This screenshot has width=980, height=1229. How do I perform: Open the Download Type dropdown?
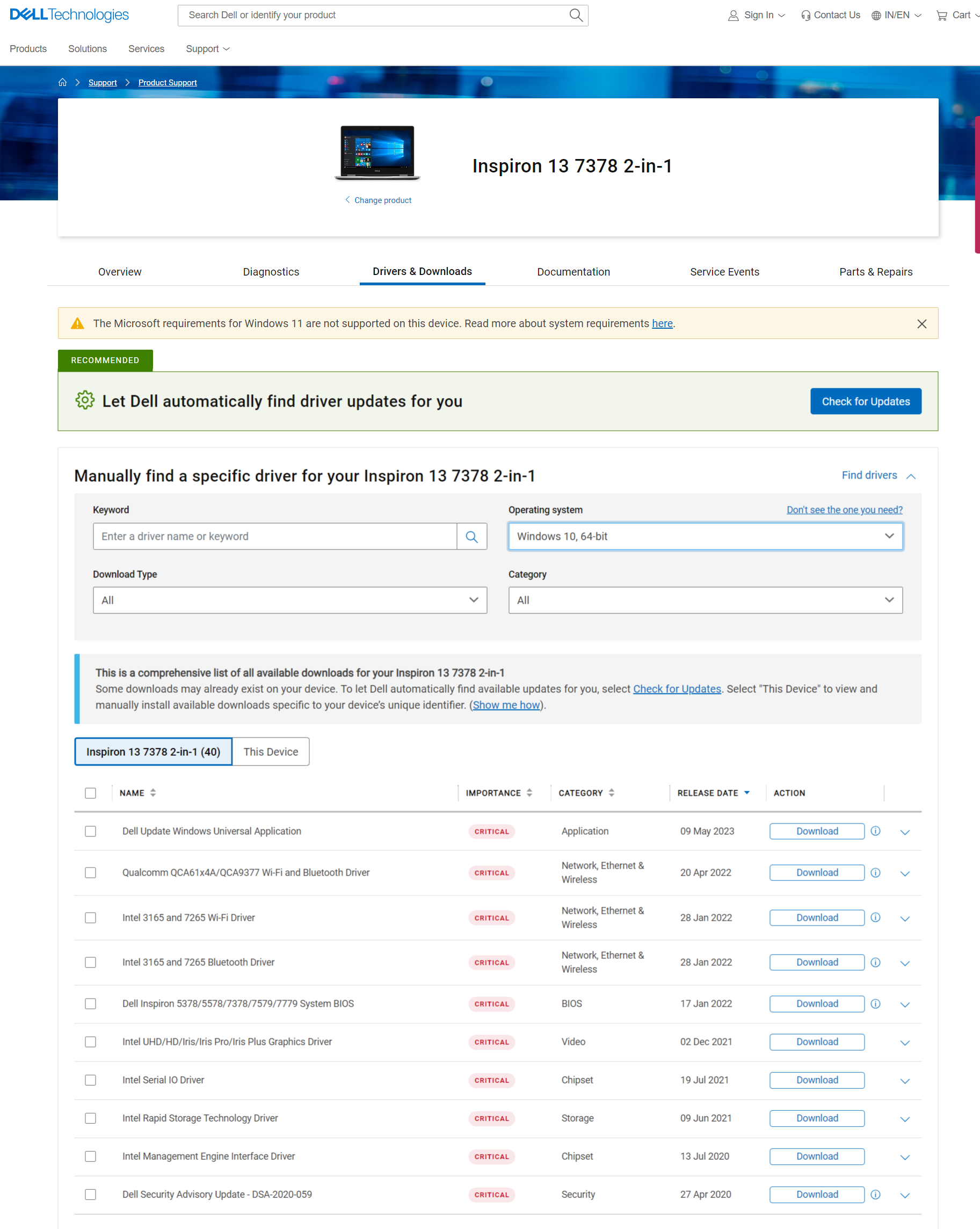pyautogui.click(x=289, y=599)
